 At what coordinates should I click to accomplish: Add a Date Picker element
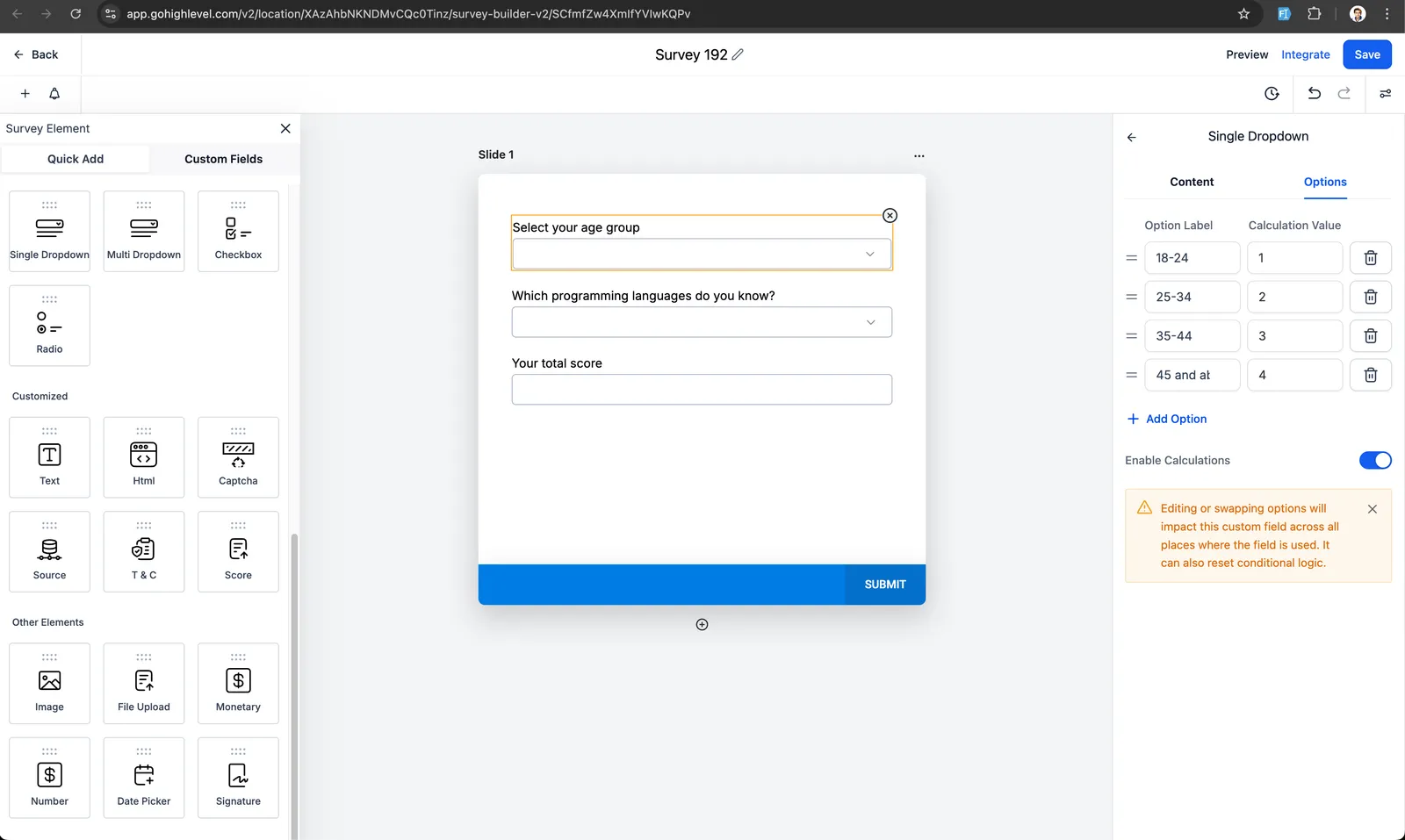point(144,778)
